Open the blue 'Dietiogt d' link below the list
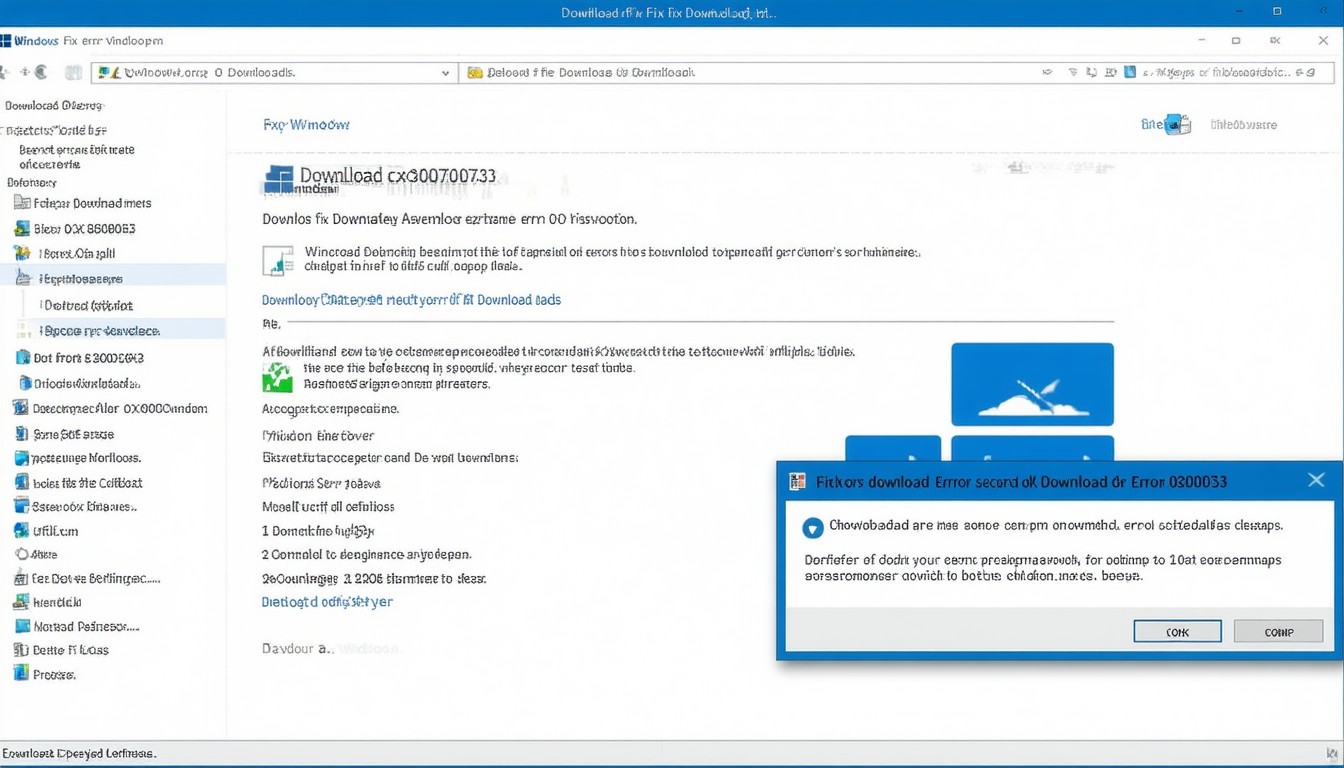This screenshot has height=768, width=1344. tap(327, 602)
